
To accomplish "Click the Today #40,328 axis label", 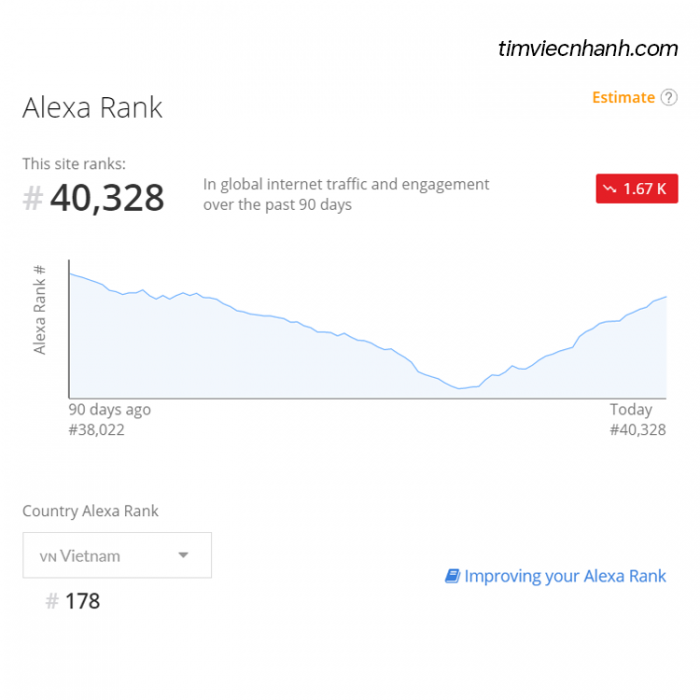I will tap(638, 420).
